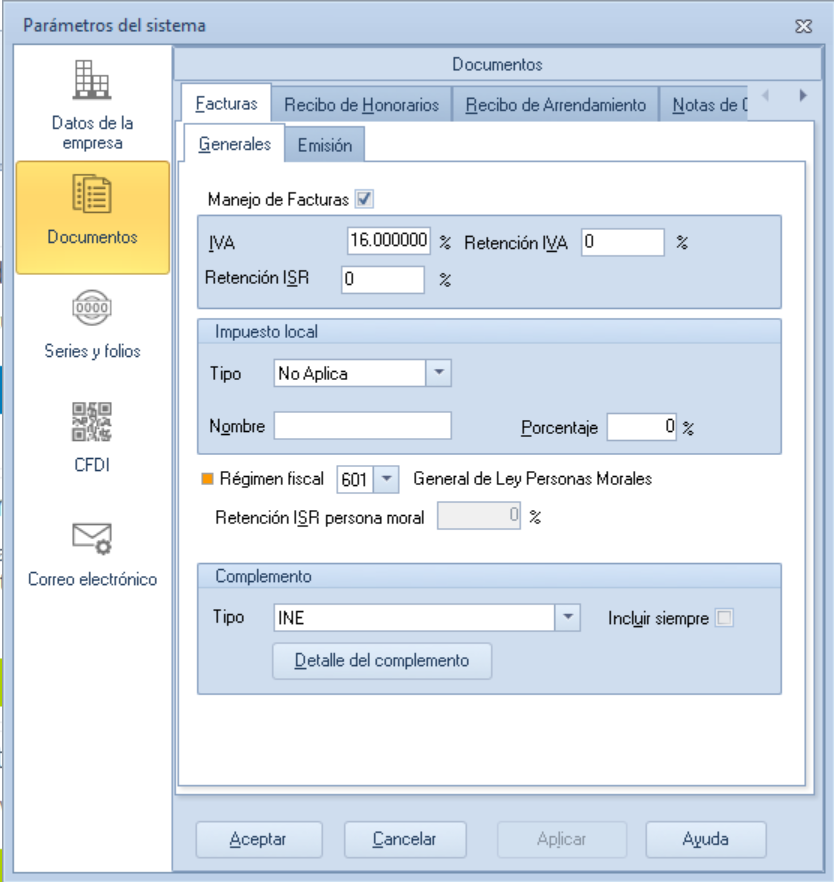
Task: Click Detalle del complemento button
Action: tap(382, 660)
